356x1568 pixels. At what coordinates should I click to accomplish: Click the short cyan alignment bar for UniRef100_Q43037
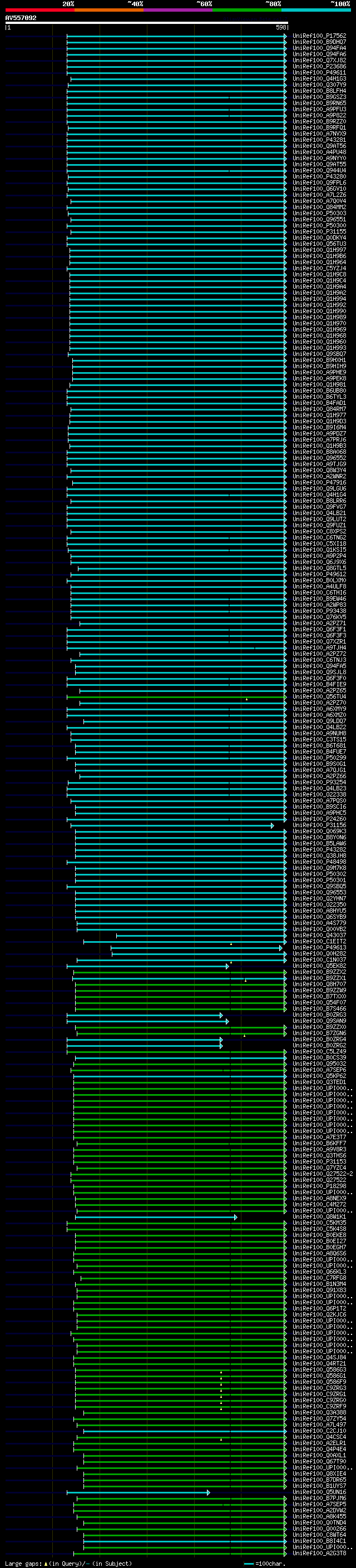[201, 935]
